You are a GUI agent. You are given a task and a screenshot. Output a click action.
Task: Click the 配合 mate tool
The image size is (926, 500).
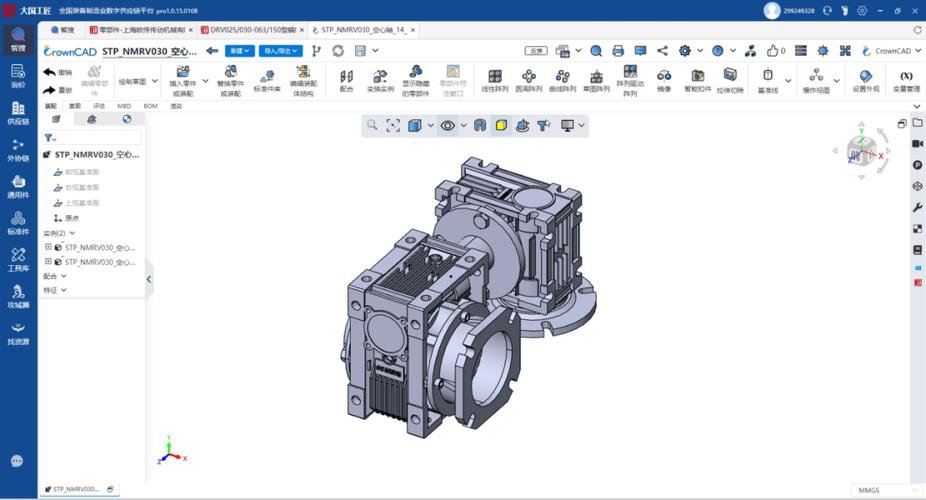pos(347,81)
